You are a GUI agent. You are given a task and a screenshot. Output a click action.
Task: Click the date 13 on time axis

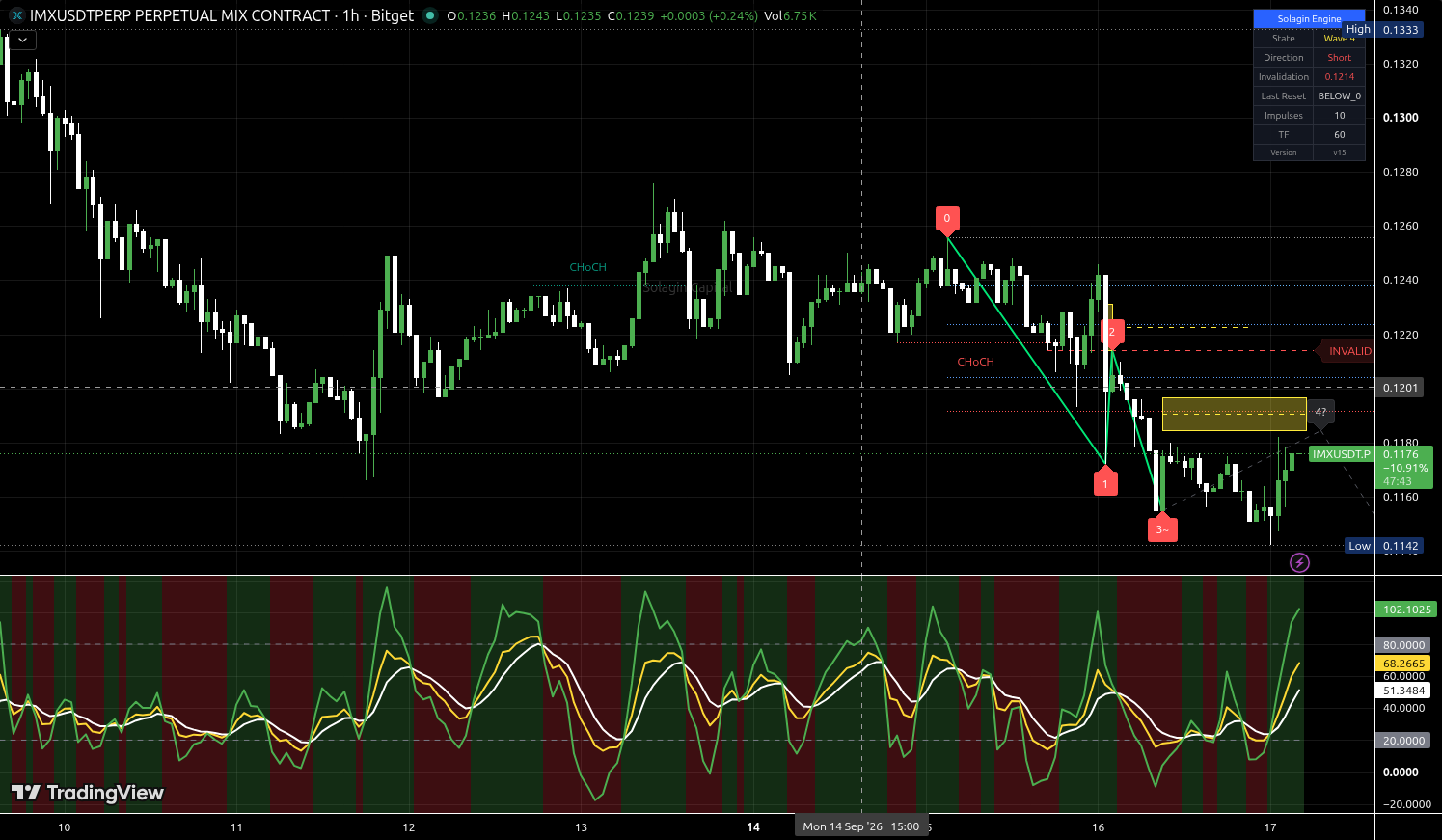point(582,827)
